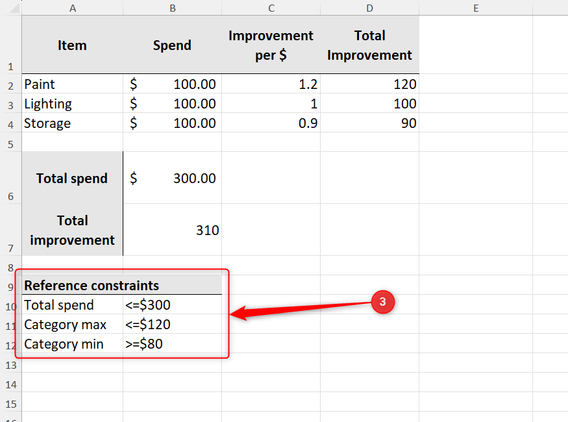Select Storage spend cell $100.00
Screen dimensions: 568x422
pos(172,123)
